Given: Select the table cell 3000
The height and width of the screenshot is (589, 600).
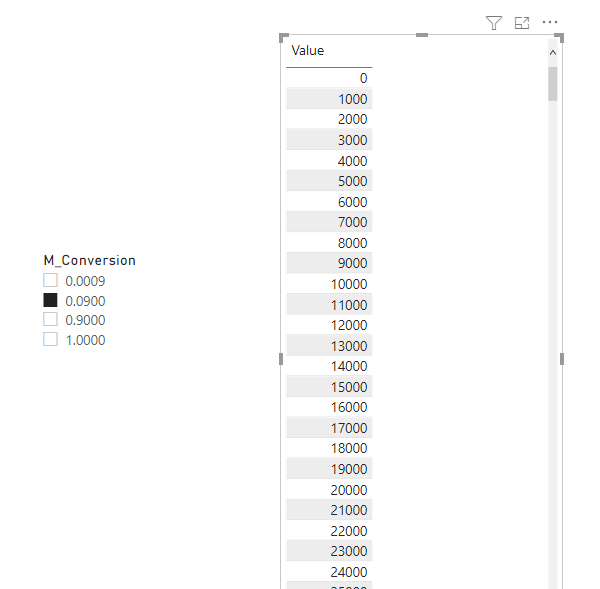Looking at the screenshot, I should coord(329,140).
